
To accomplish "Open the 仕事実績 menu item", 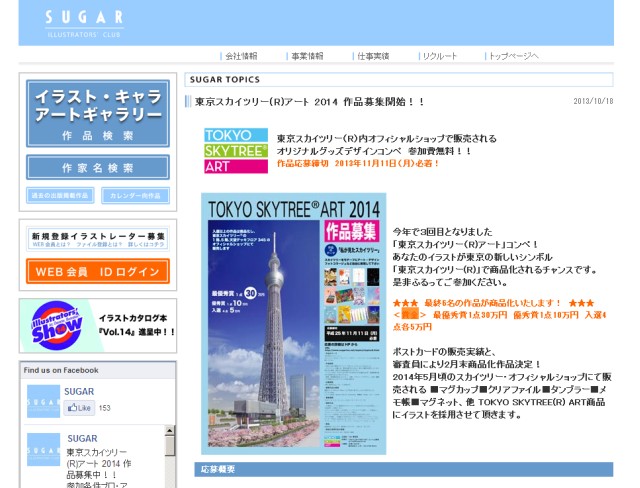I will click(373, 56).
